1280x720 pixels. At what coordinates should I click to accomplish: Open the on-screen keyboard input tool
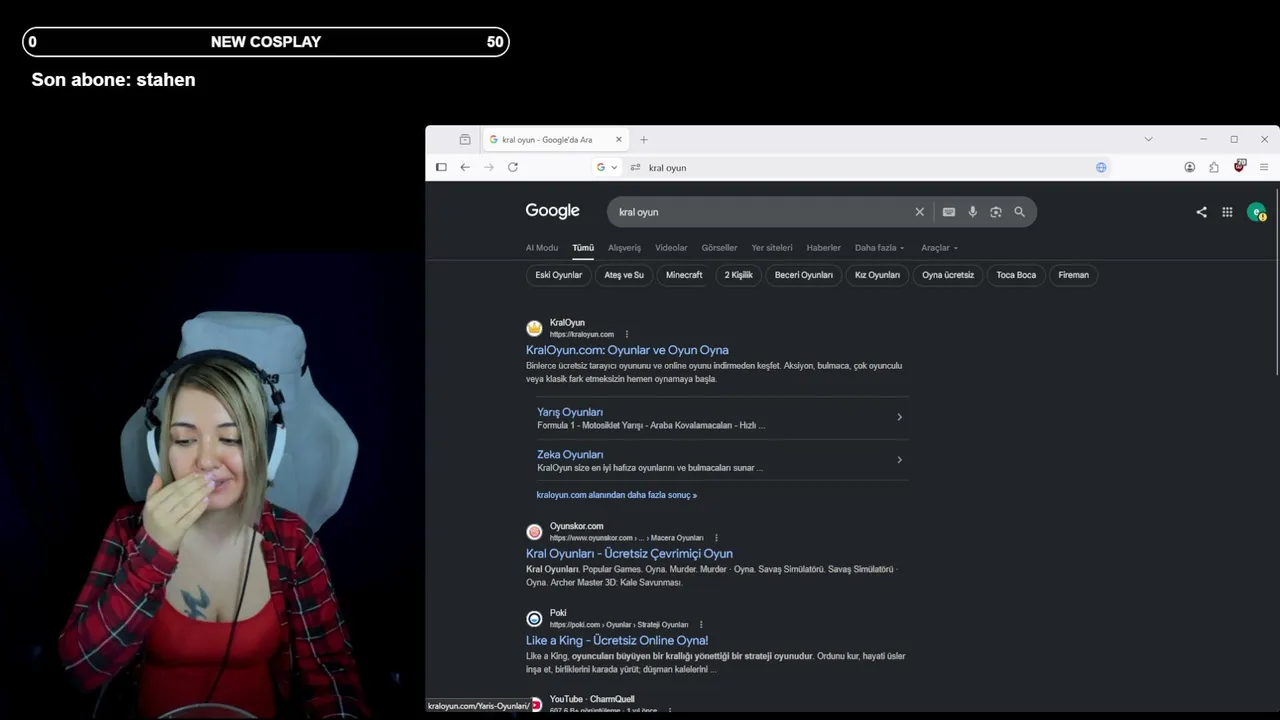tap(949, 212)
